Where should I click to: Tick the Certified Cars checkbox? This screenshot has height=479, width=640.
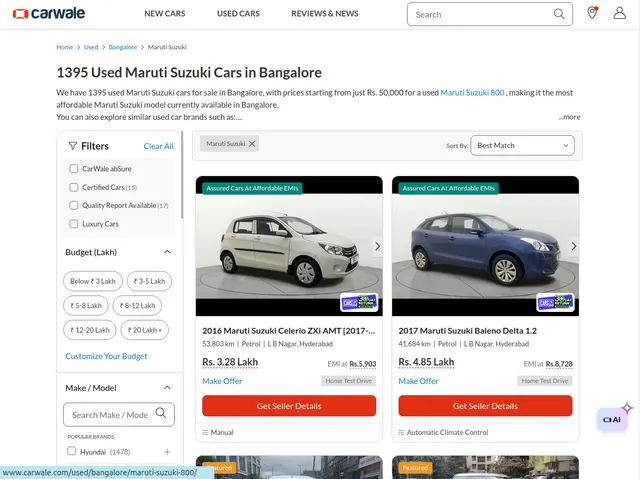coord(74,187)
